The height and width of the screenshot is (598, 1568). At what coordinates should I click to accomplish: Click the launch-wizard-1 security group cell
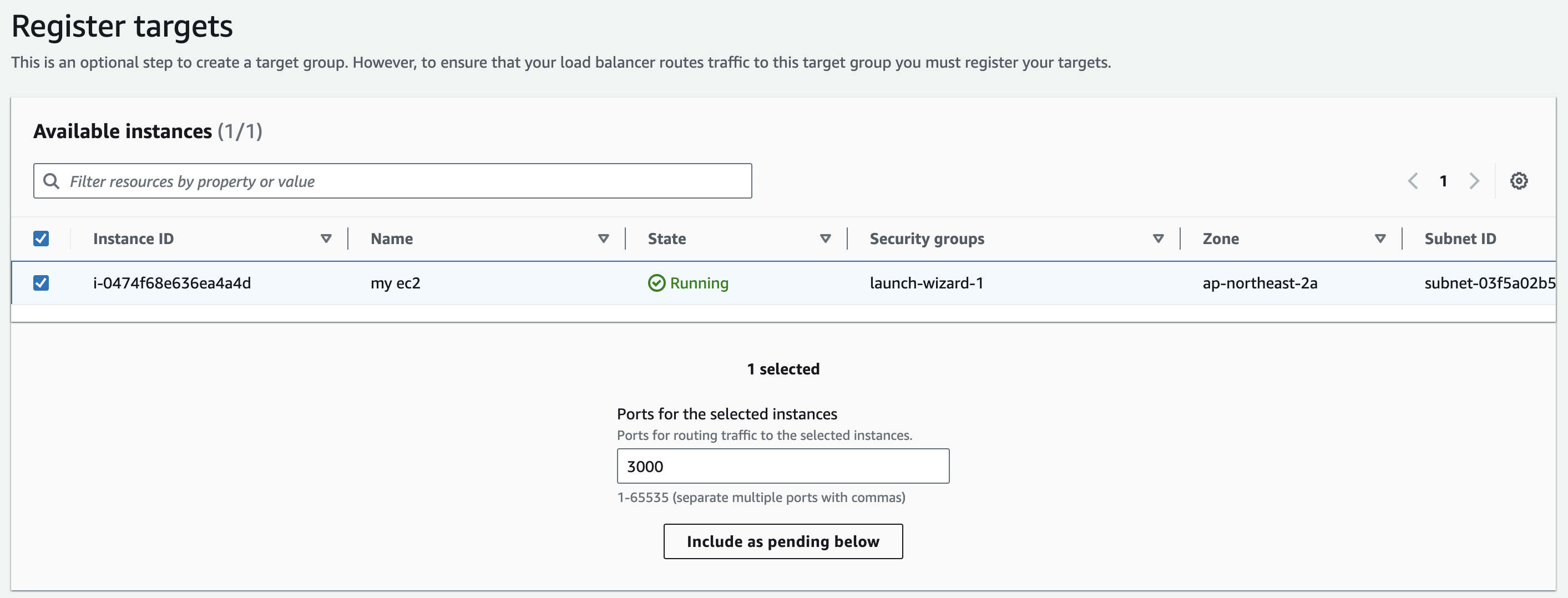(x=926, y=283)
